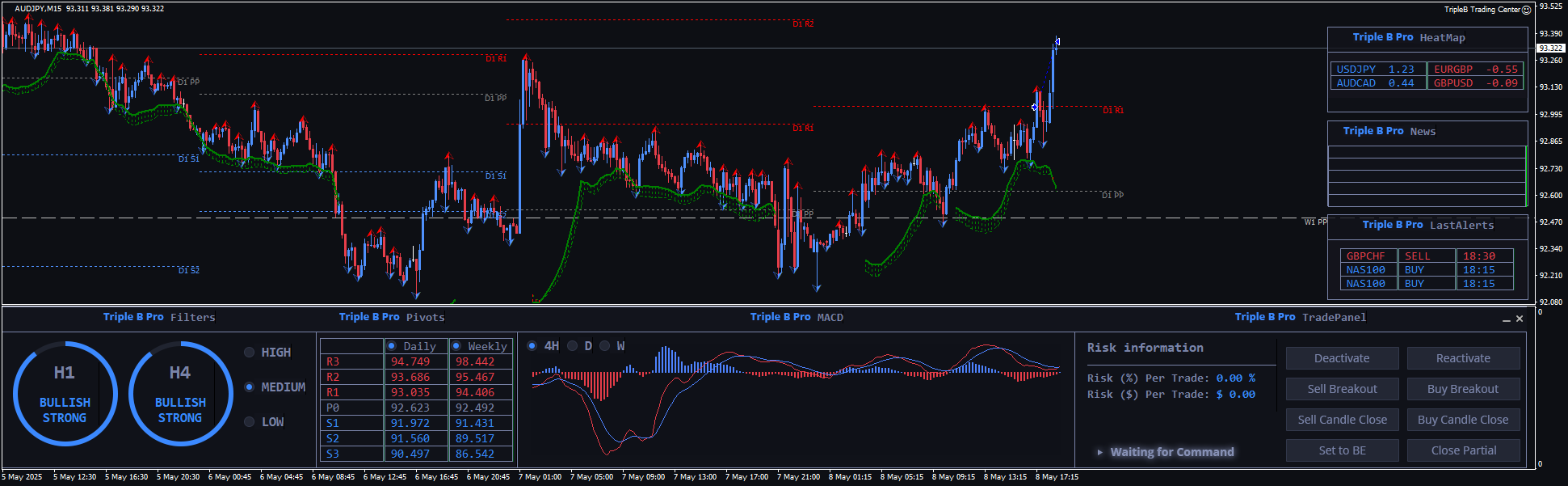Screen dimensions: 1568x486
Task: Switch MACD to the D timeframe
Action: click(573, 346)
